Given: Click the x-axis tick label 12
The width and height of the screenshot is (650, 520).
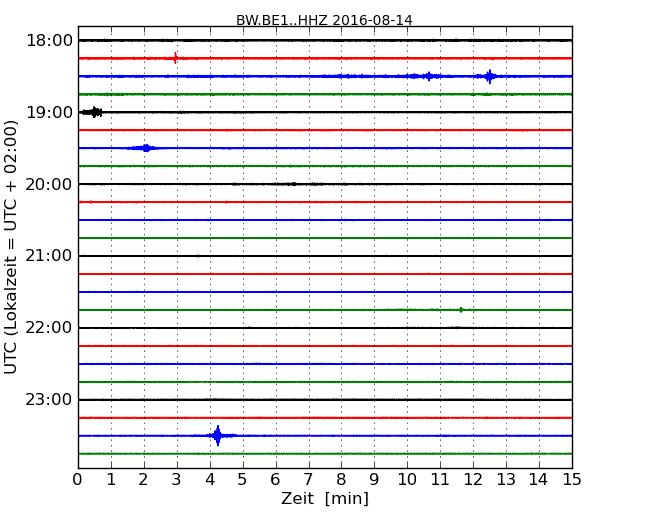Looking at the screenshot, I should pos(473,480).
